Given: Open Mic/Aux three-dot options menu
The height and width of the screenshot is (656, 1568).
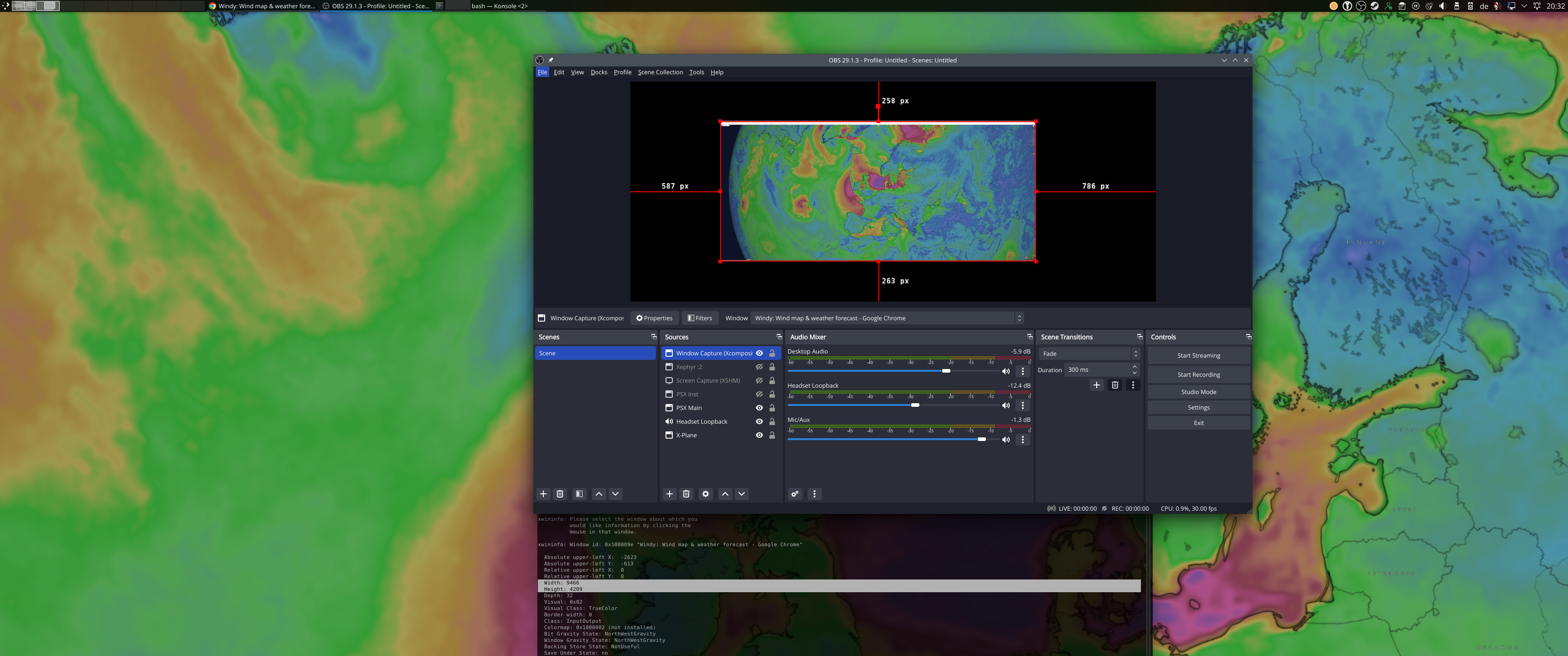Looking at the screenshot, I should [x=1022, y=439].
